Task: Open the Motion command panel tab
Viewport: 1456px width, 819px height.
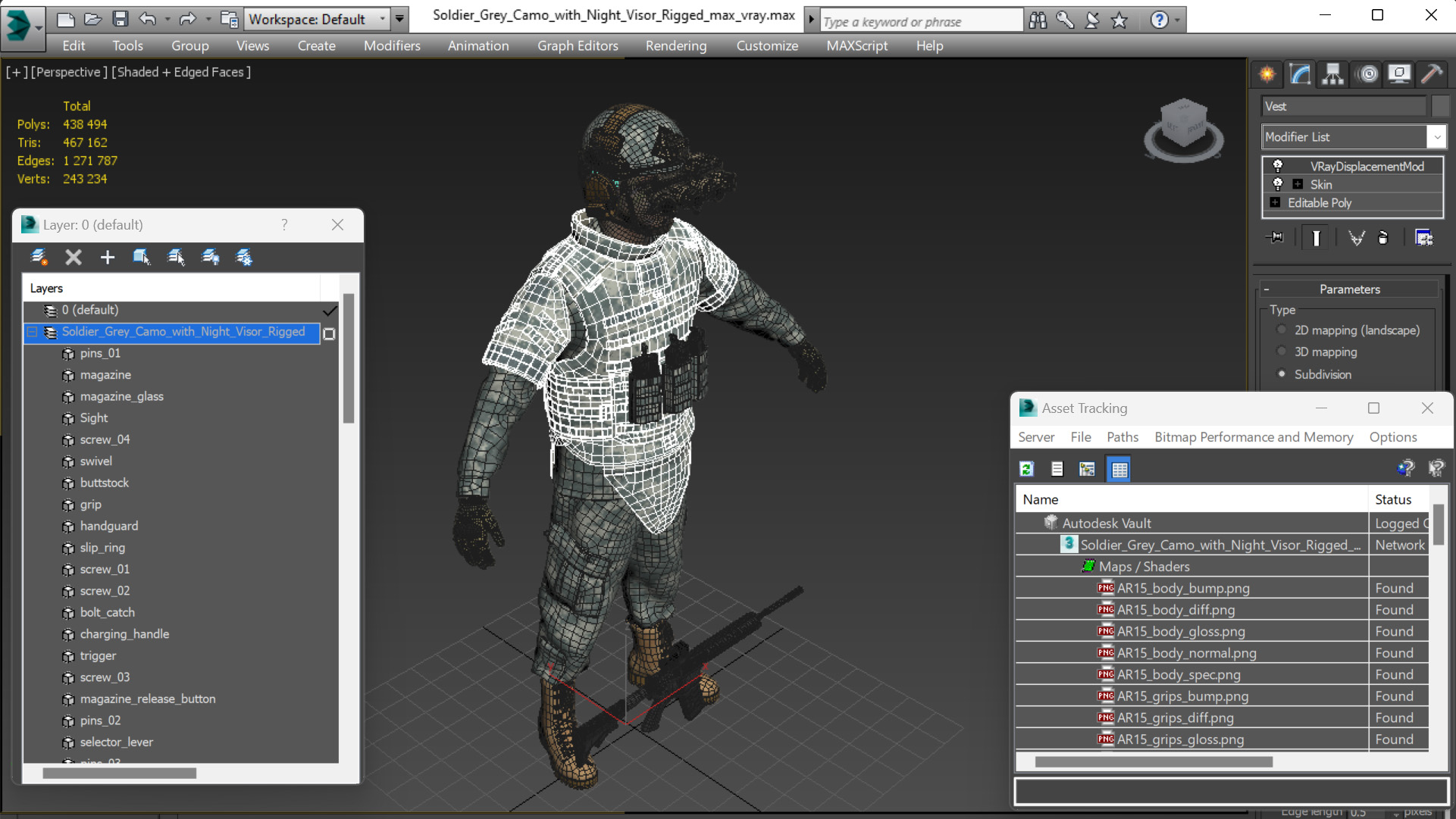Action: tap(1368, 74)
